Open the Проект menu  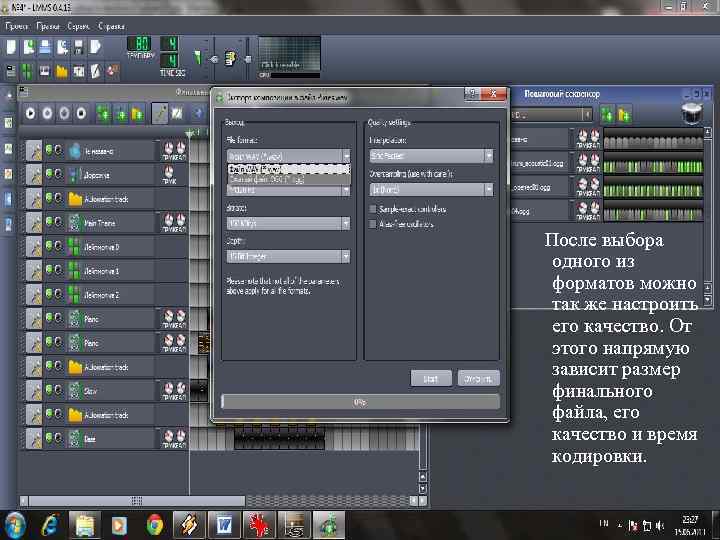coord(17,27)
